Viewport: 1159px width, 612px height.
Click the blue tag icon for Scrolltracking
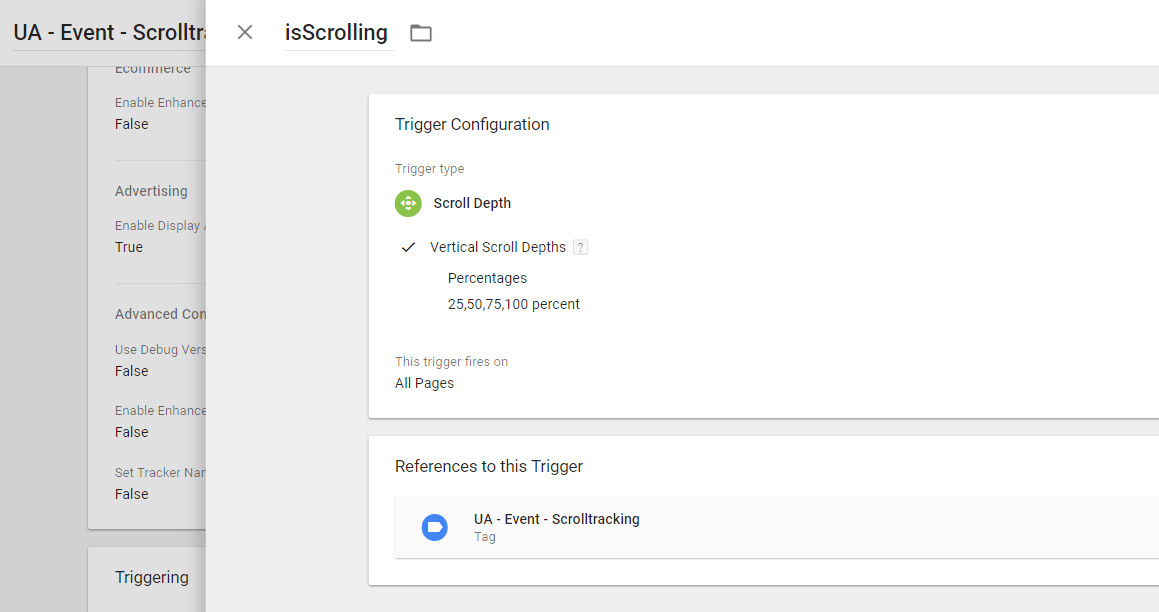click(x=434, y=527)
